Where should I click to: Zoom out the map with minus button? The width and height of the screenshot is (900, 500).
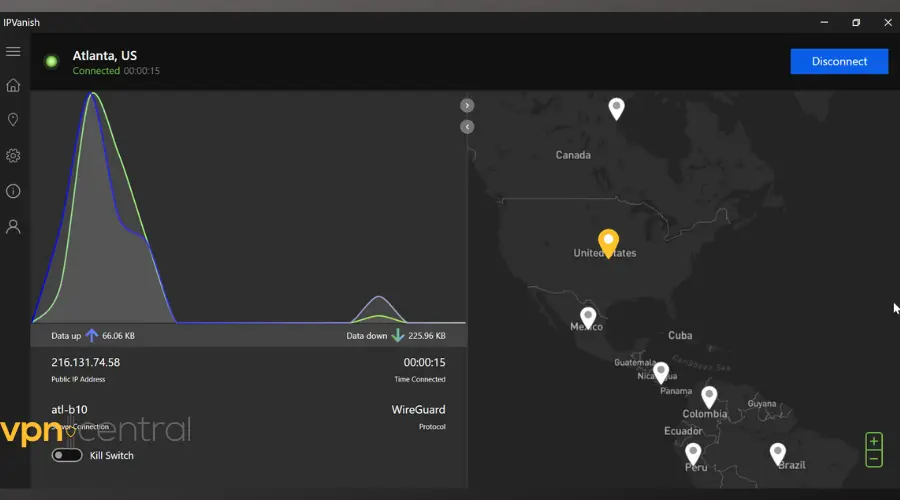(x=874, y=459)
